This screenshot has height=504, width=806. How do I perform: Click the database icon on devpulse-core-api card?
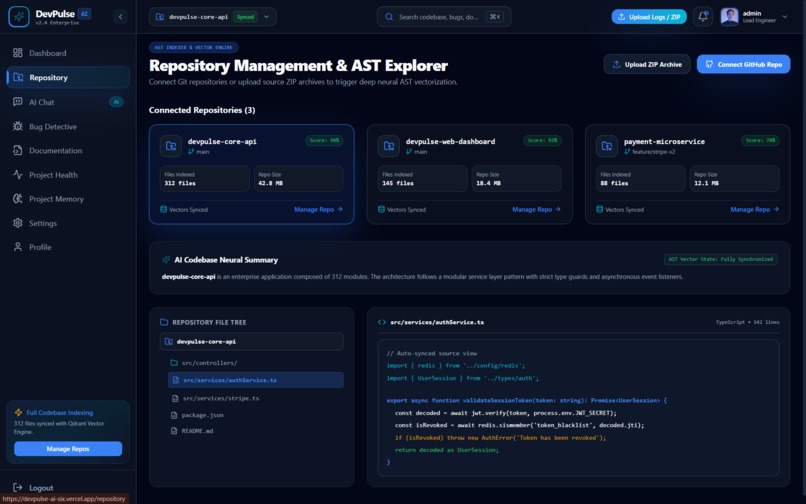point(163,209)
